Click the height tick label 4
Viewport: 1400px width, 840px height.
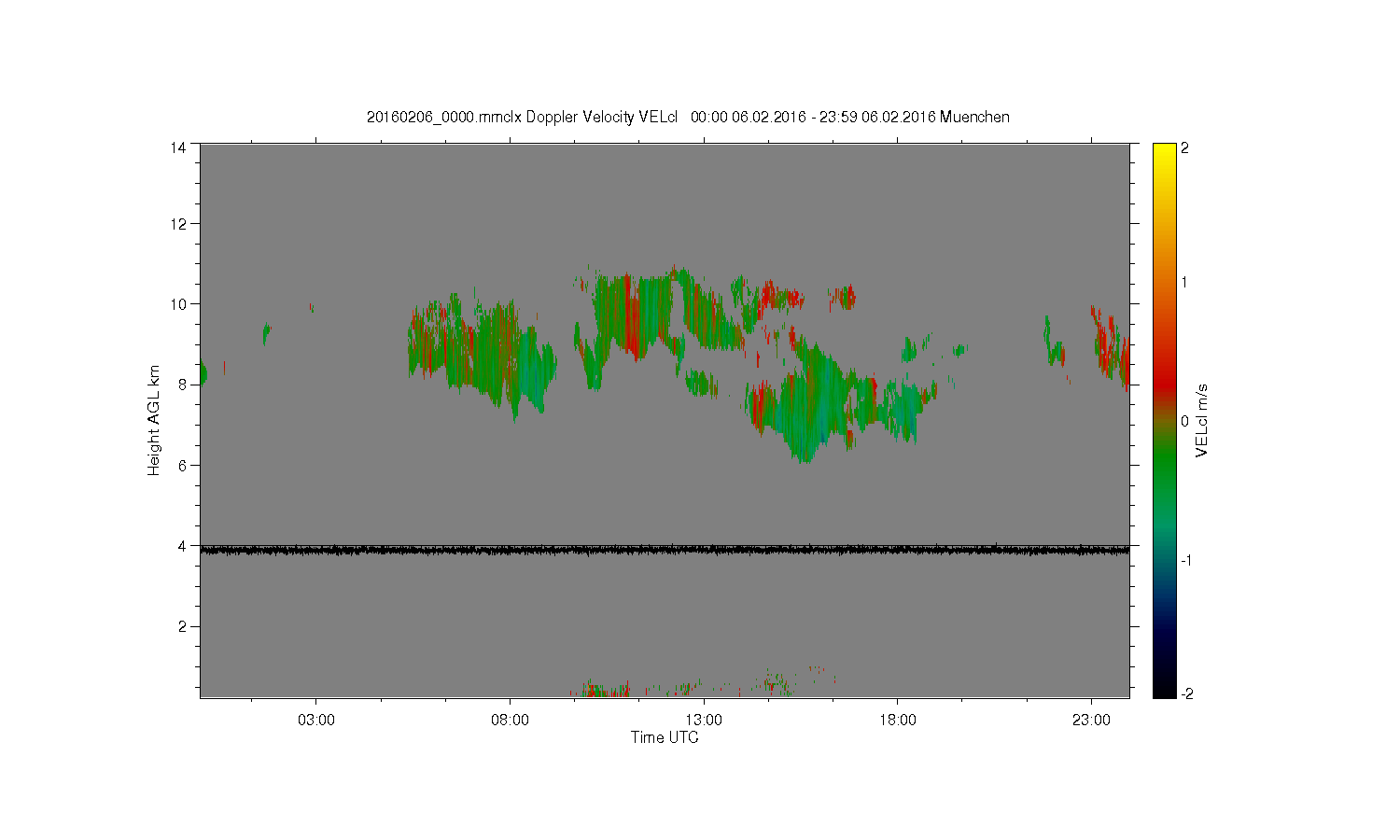point(182,546)
